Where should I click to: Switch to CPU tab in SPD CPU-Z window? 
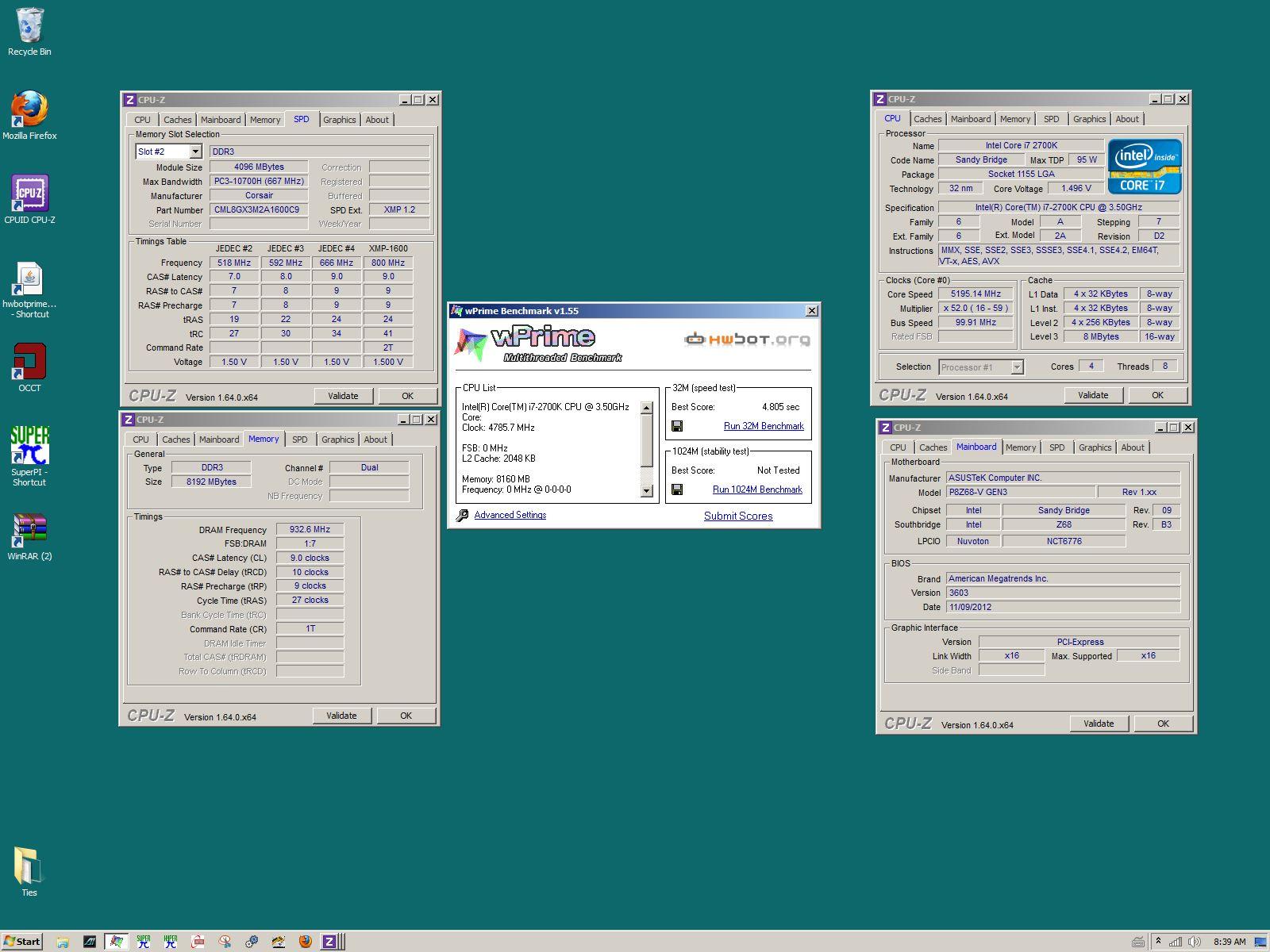142,120
